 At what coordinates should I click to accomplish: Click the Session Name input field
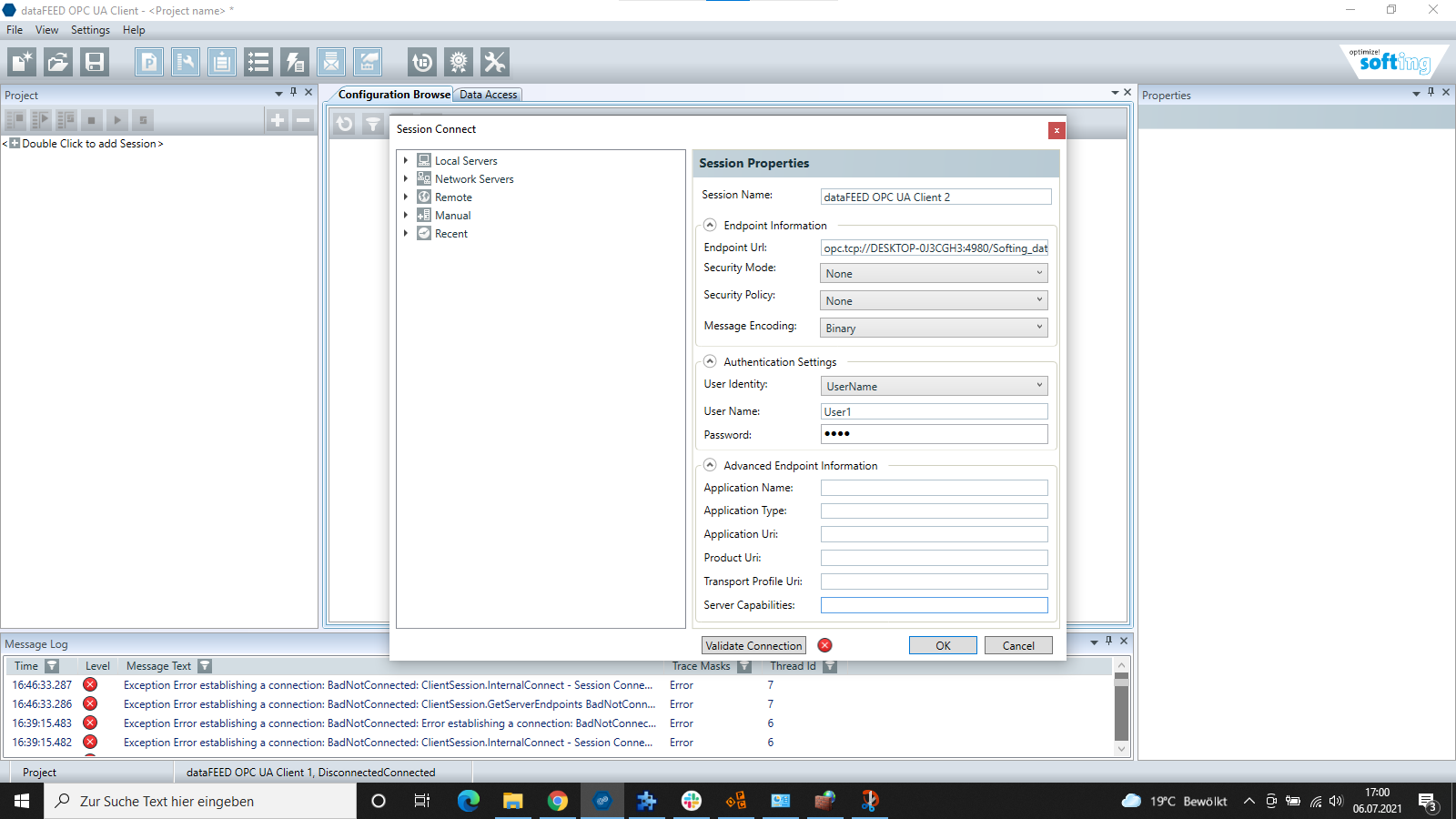pyautogui.click(x=935, y=197)
